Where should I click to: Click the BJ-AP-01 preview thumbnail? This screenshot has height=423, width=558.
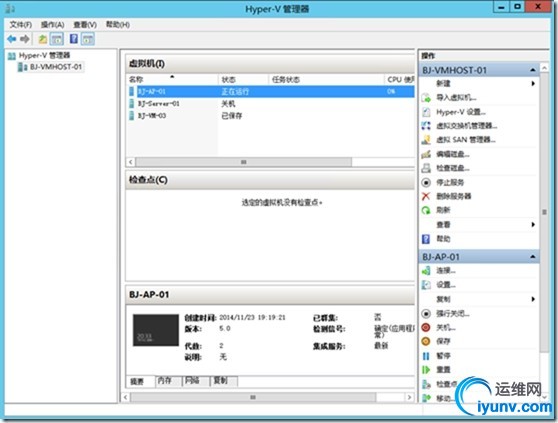(156, 330)
